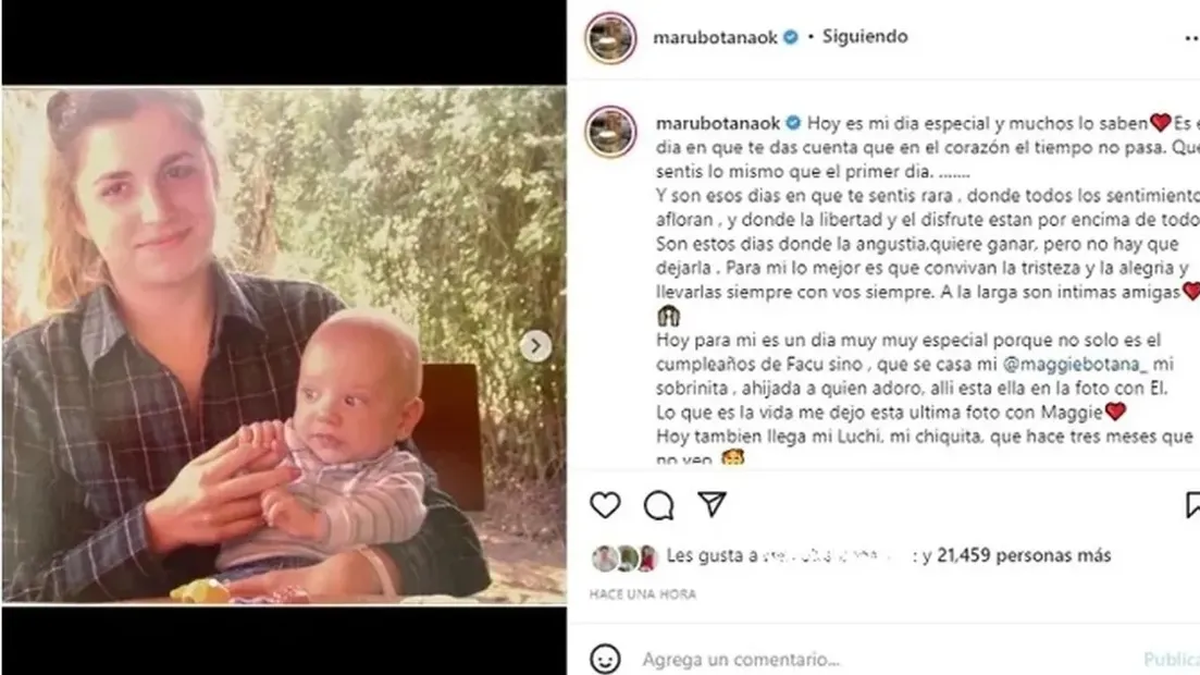Click the verified badge in the caption
The height and width of the screenshot is (675, 1200).
793,123
